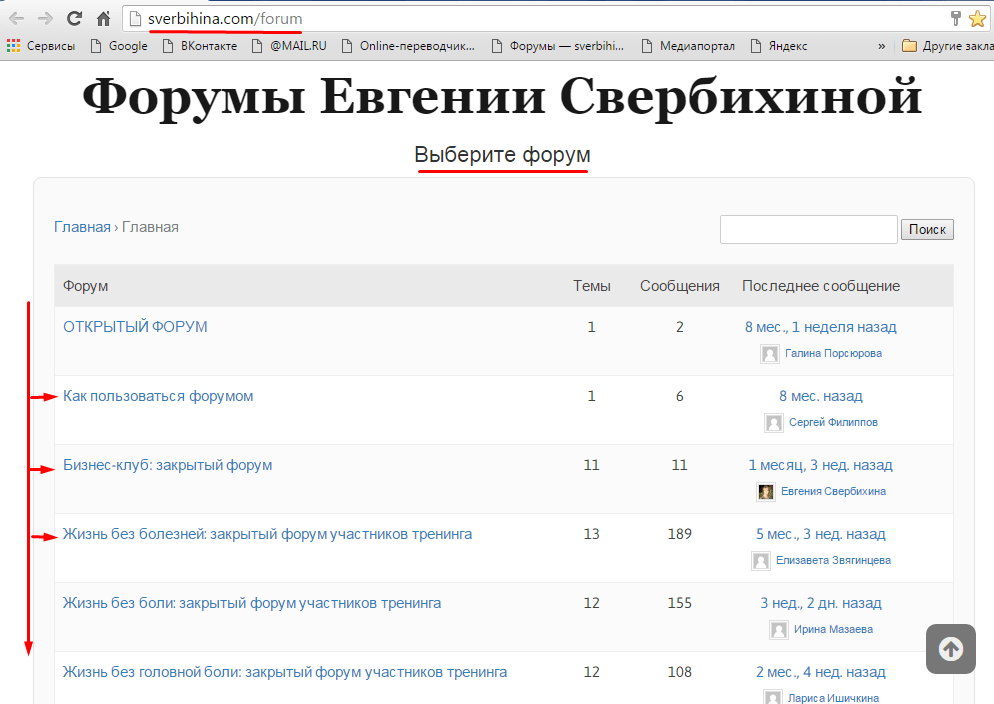
Task: Click Евгения Свербихина's avatar photo
Action: point(766,491)
